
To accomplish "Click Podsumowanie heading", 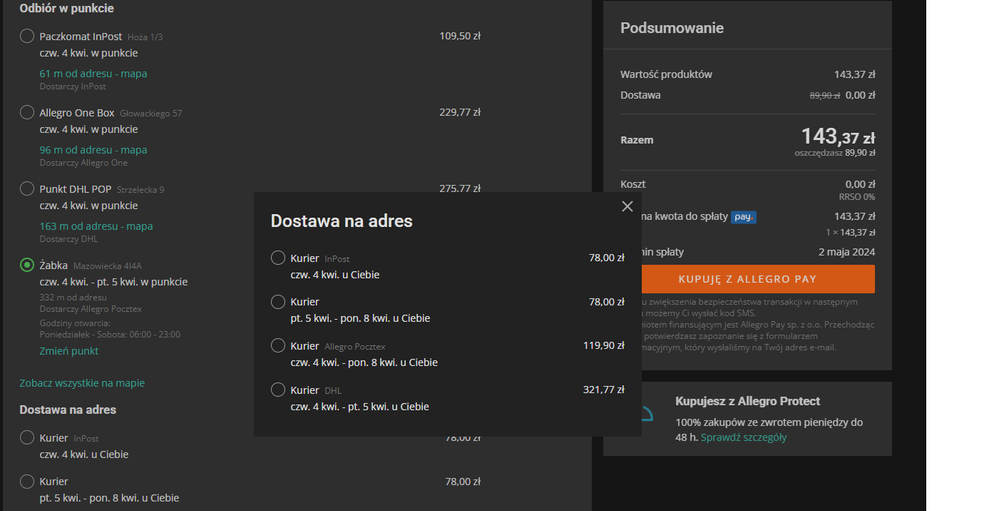I will coord(672,28).
